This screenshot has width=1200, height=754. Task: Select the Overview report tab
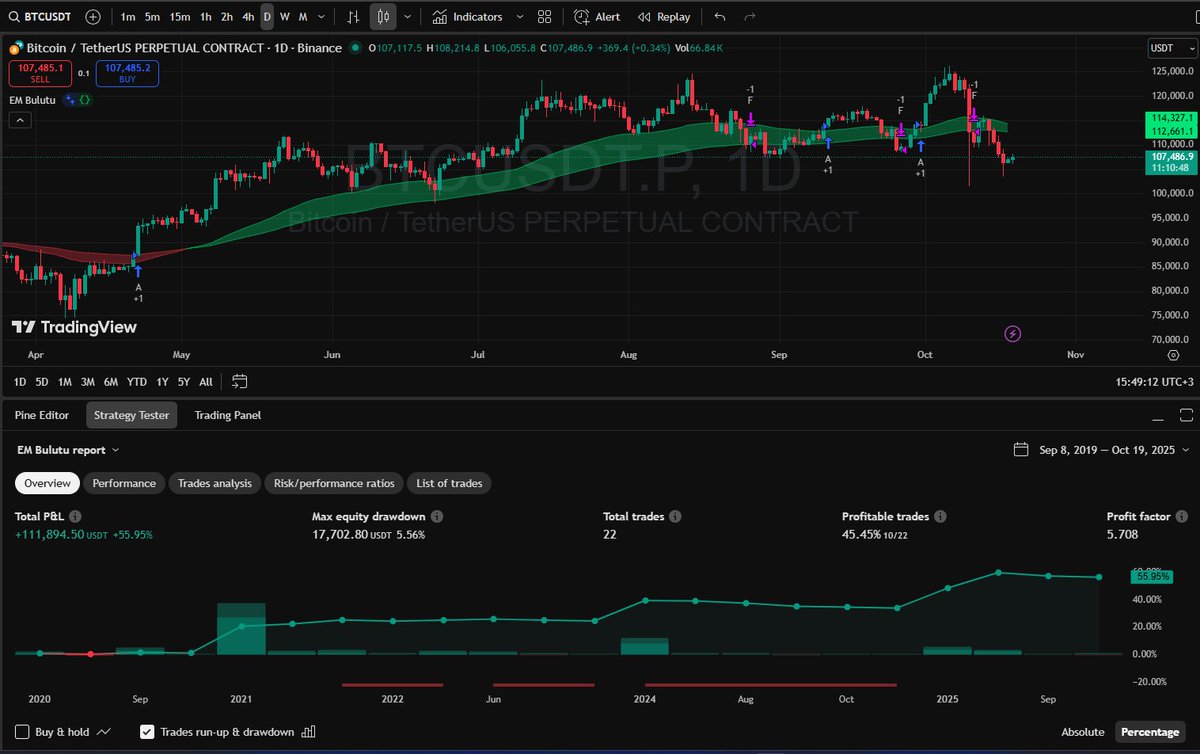48,483
